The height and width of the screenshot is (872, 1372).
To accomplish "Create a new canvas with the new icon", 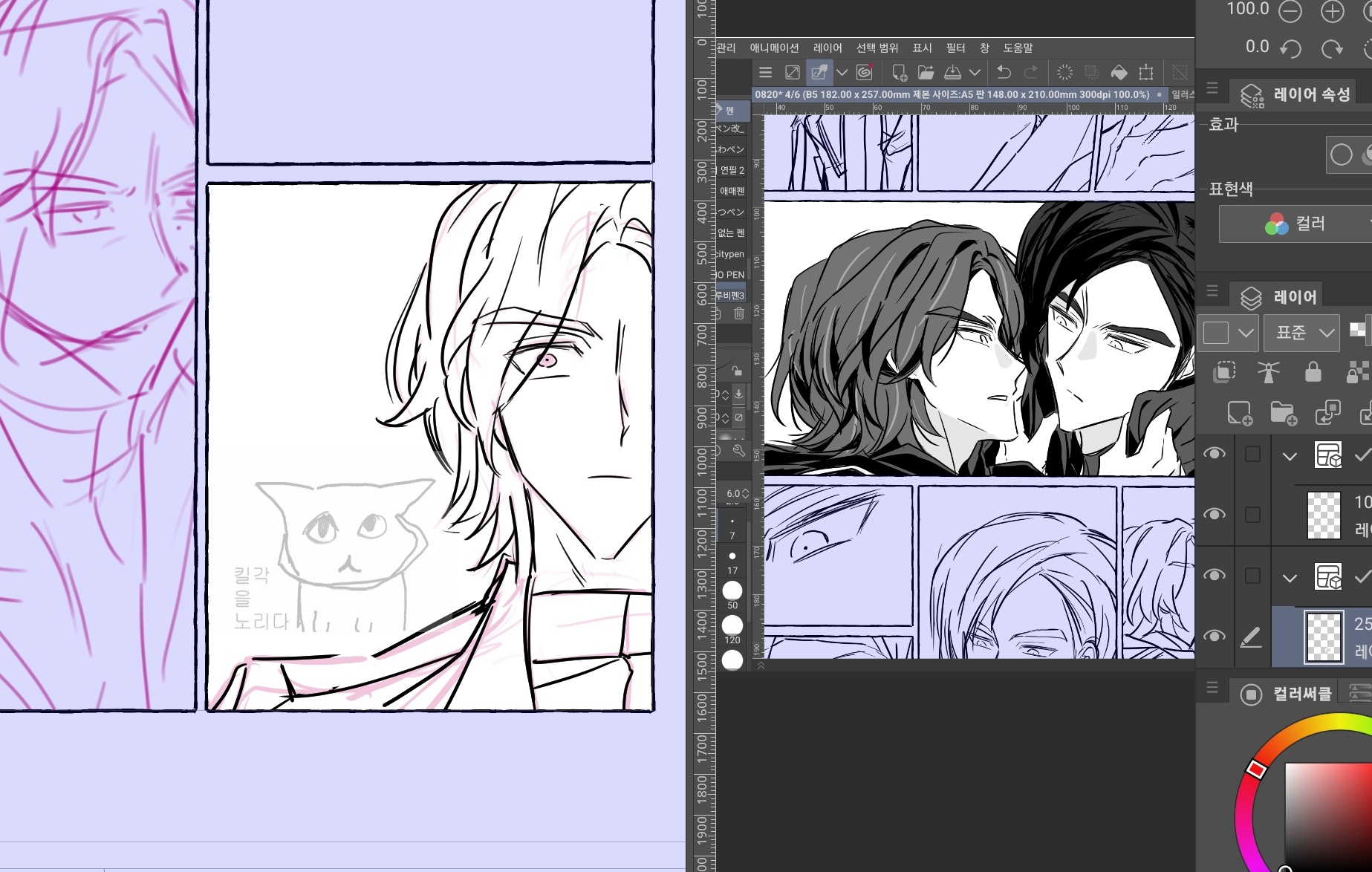I will (899, 72).
